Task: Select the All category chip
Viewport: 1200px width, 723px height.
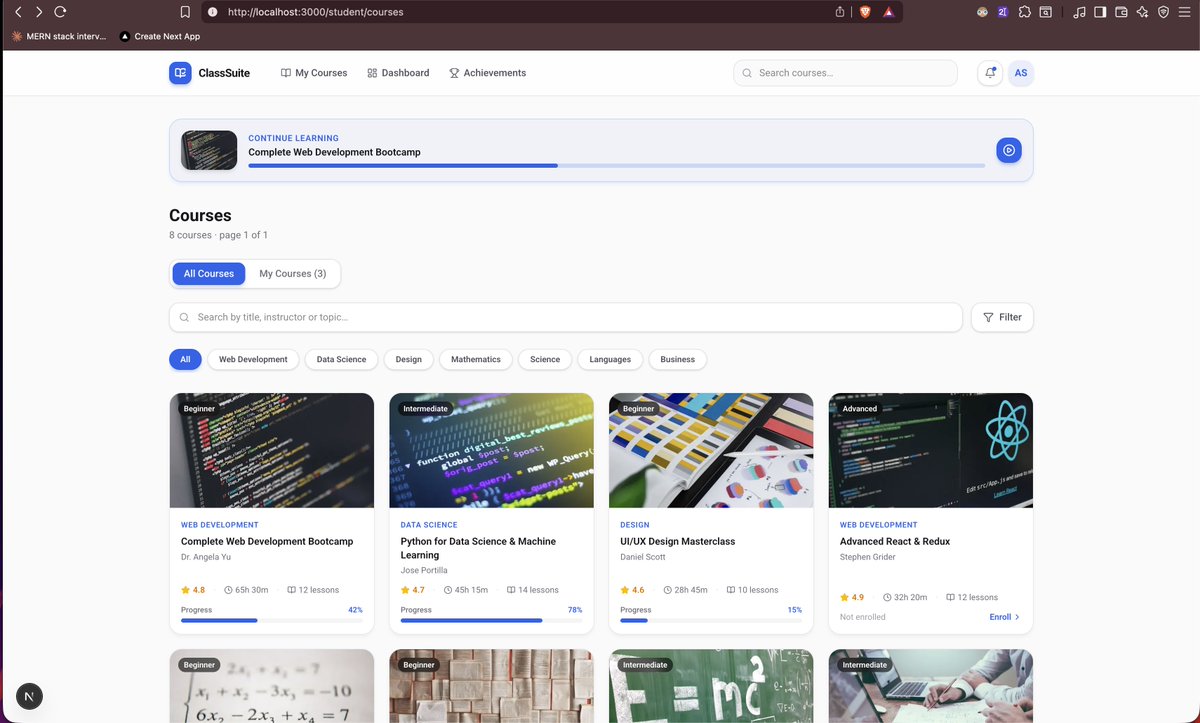Action: [185, 359]
